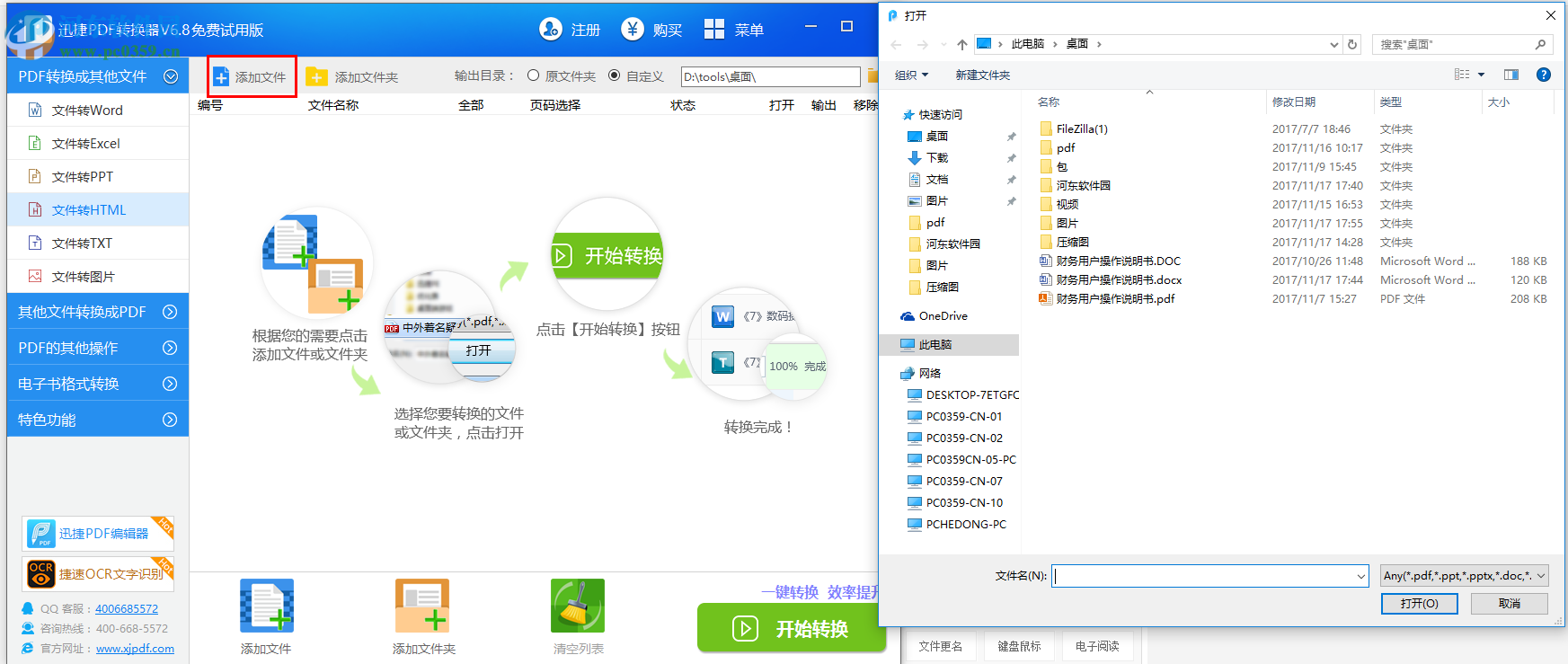Expand the 其他文件转换成PDF section

tap(98, 312)
